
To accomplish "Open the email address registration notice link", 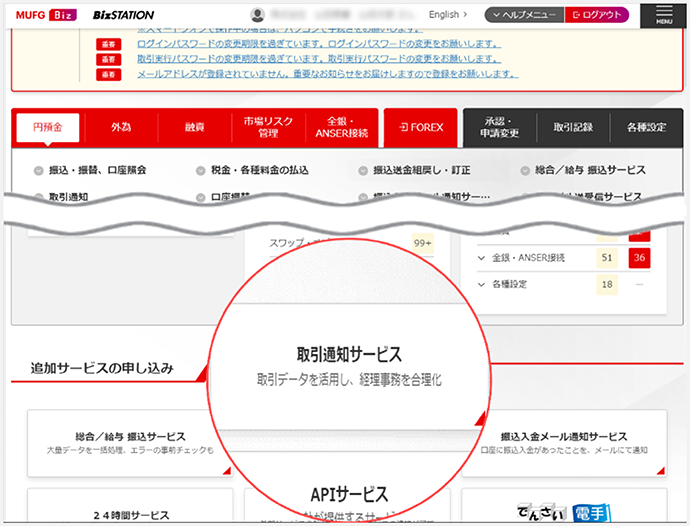I will pyautogui.click(x=327, y=74).
